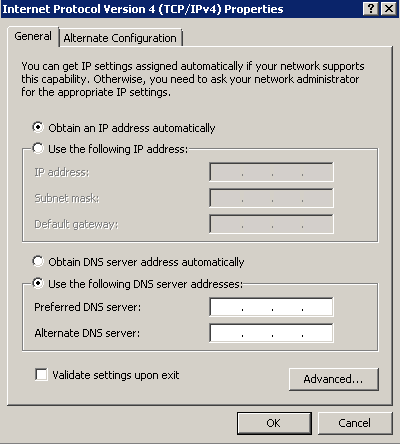400x444 pixels.
Task: Confirm with the OK button
Action: pos(274,423)
